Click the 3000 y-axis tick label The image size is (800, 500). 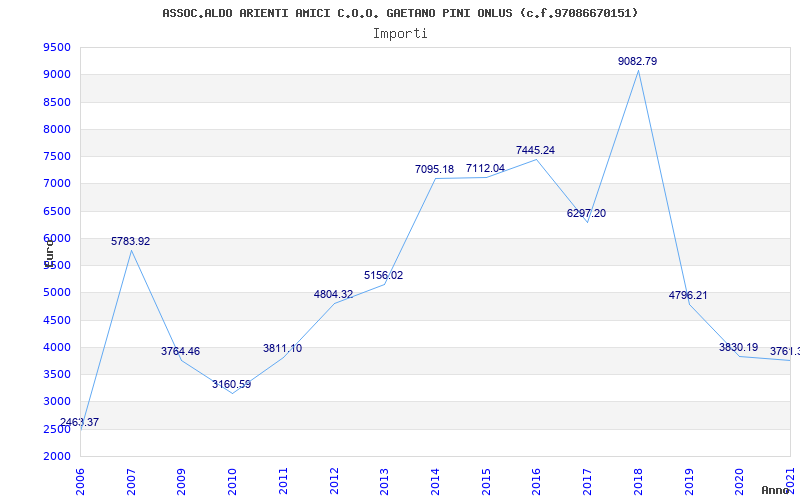tap(57, 402)
